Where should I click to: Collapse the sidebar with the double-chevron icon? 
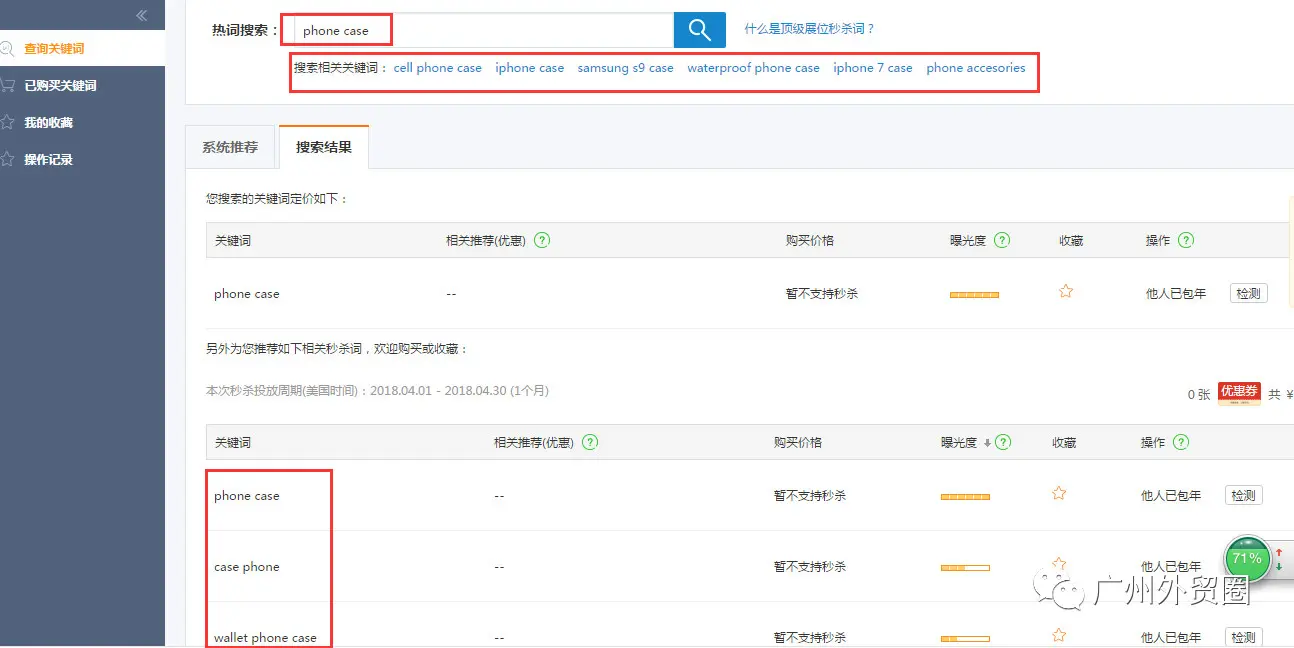point(142,15)
